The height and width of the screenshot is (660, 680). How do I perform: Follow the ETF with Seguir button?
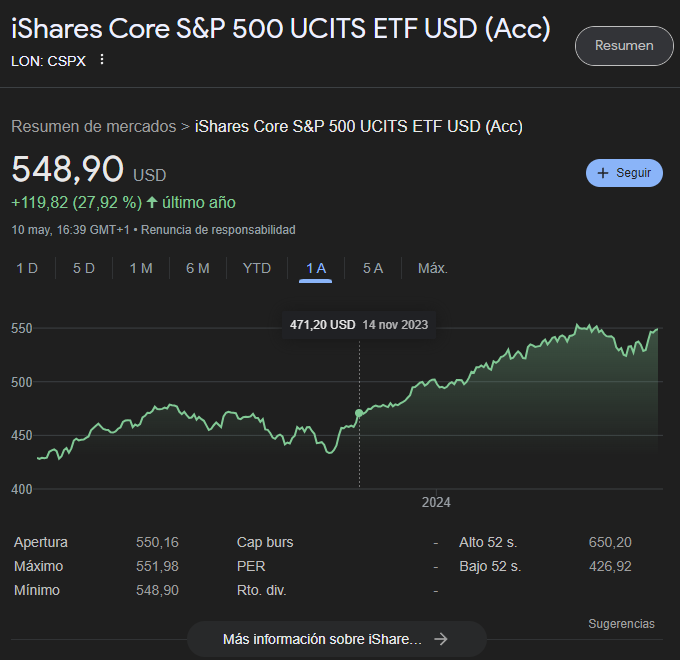624,173
